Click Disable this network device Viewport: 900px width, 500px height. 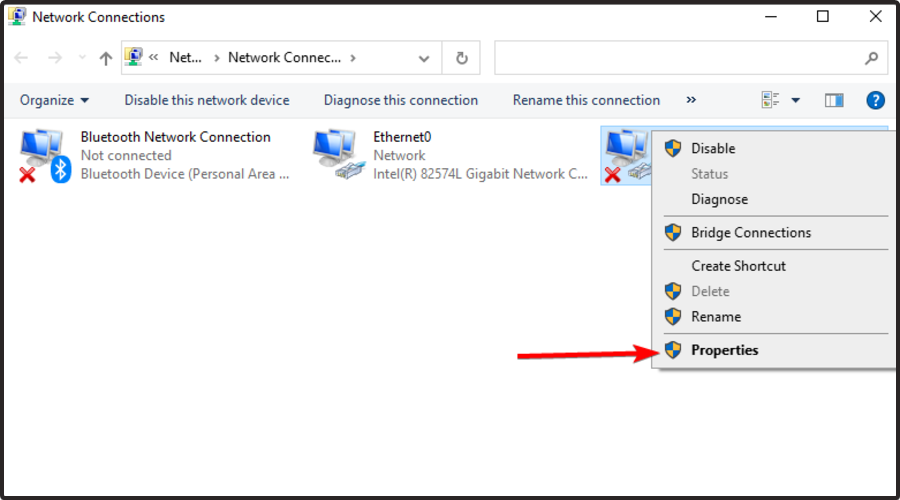207,100
